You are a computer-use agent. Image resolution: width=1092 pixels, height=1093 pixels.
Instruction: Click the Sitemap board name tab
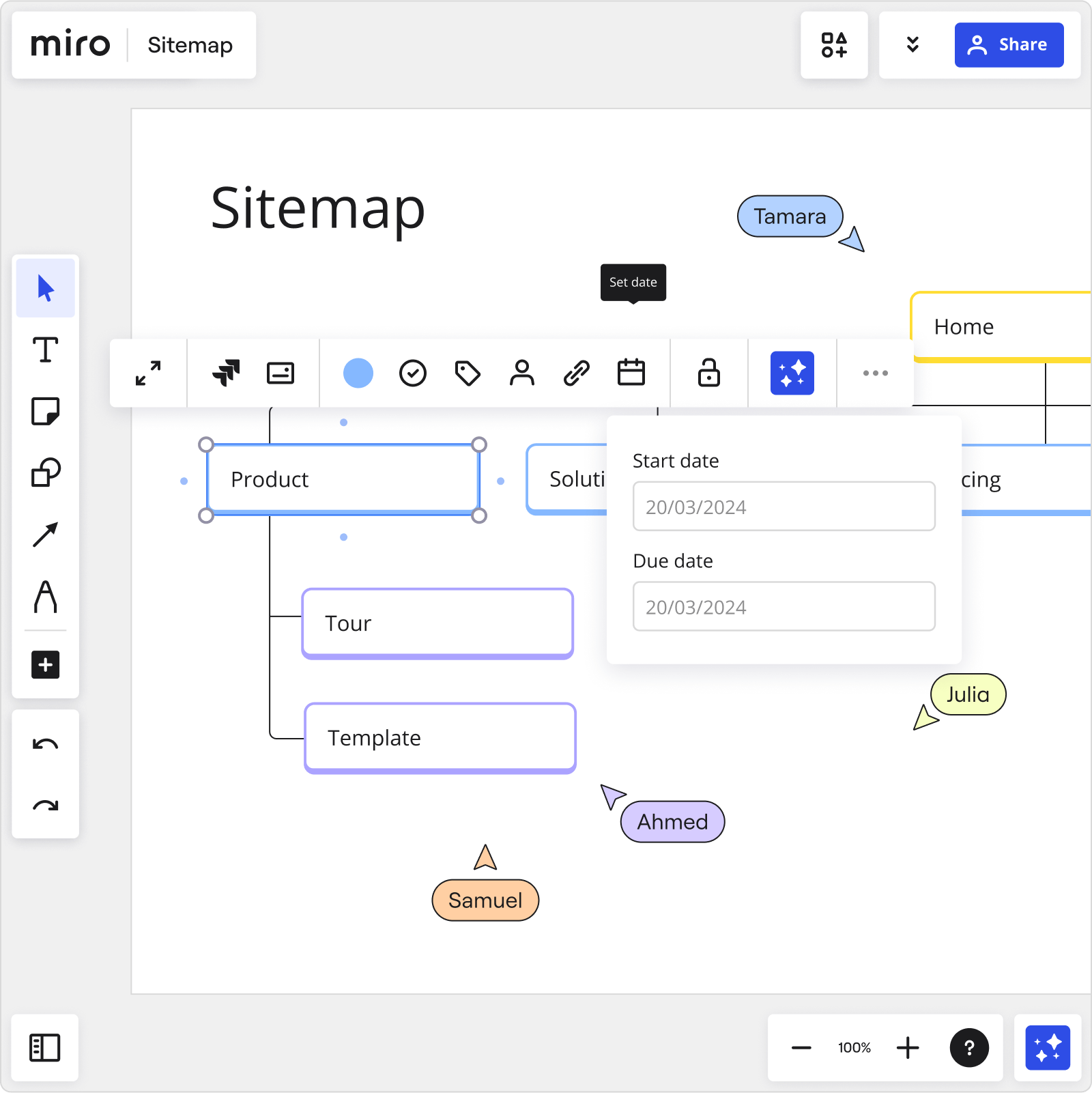(x=190, y=45)
